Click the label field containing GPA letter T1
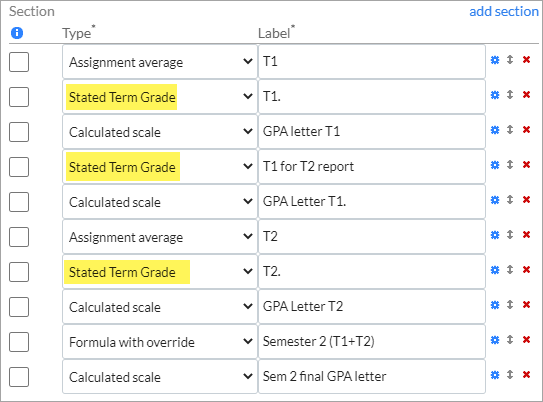 pyautogui.click(x=372, y=132)
